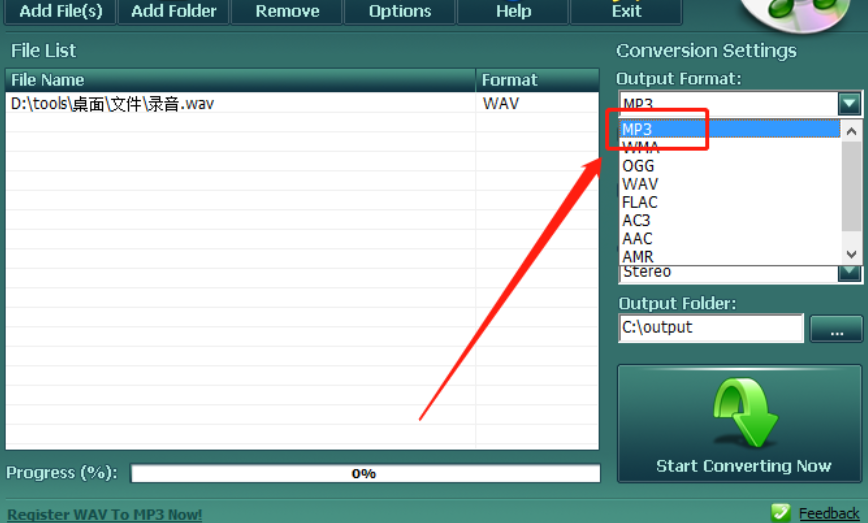Open the Help toolbar button
This screenshot has width=868, height=523.
pos(513,12)
